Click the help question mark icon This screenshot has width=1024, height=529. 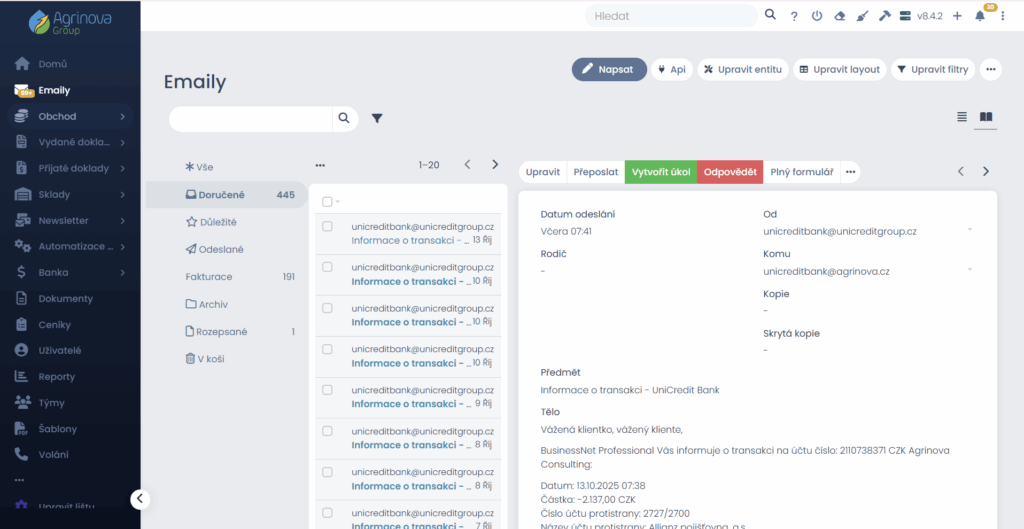(794, 16)
